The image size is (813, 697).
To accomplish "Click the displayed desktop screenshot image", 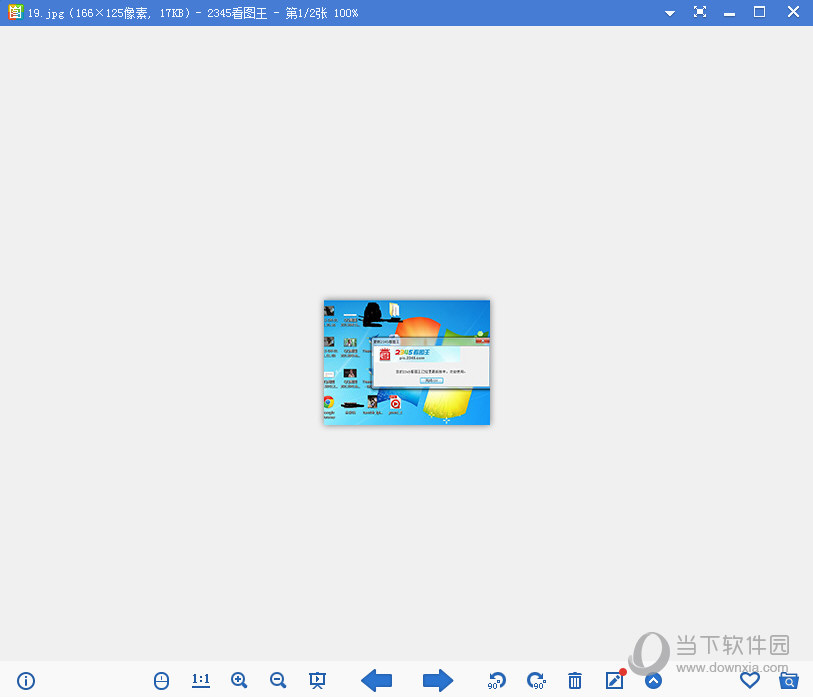I will (x=406, y=362).
